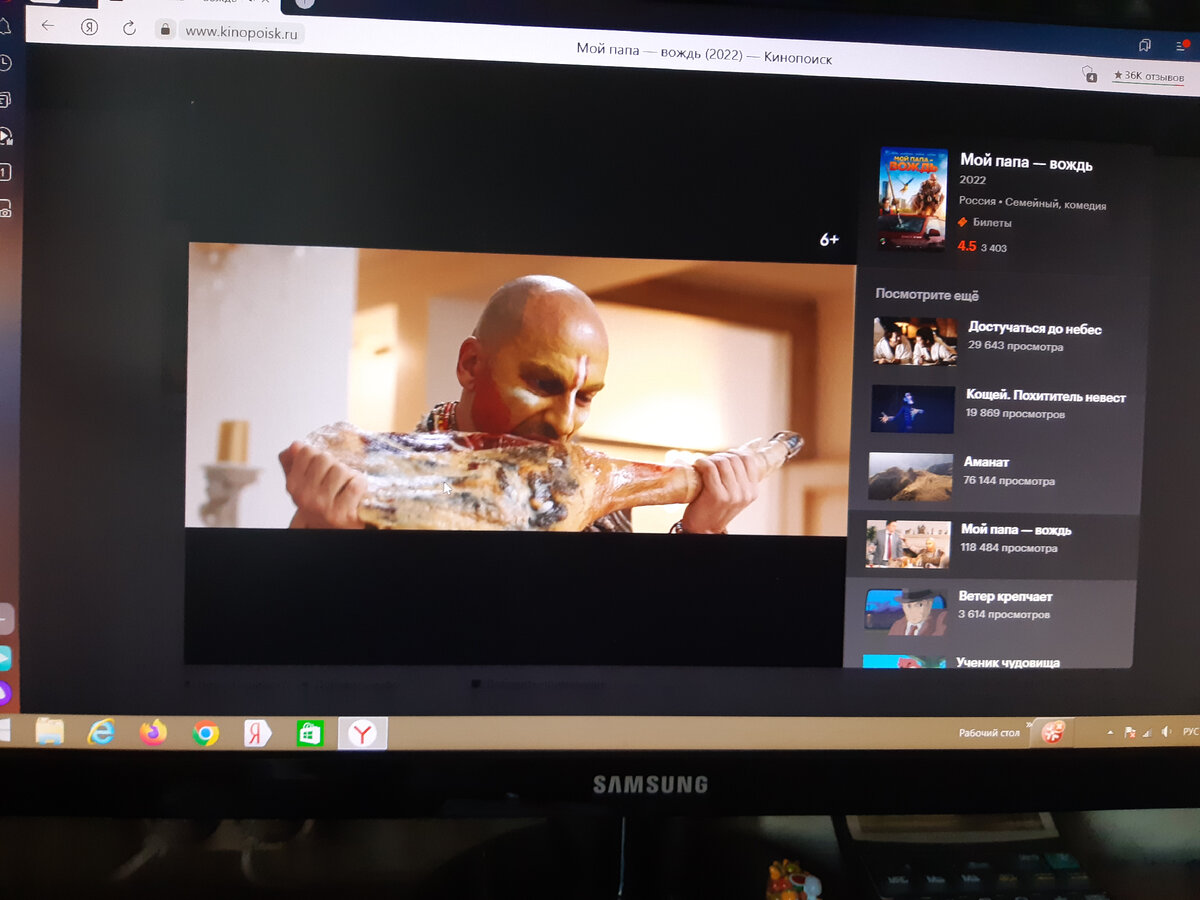Open the video player icon in the sidebar
Viewport: 1200px width, 900px height.
(x=5, y=137)
